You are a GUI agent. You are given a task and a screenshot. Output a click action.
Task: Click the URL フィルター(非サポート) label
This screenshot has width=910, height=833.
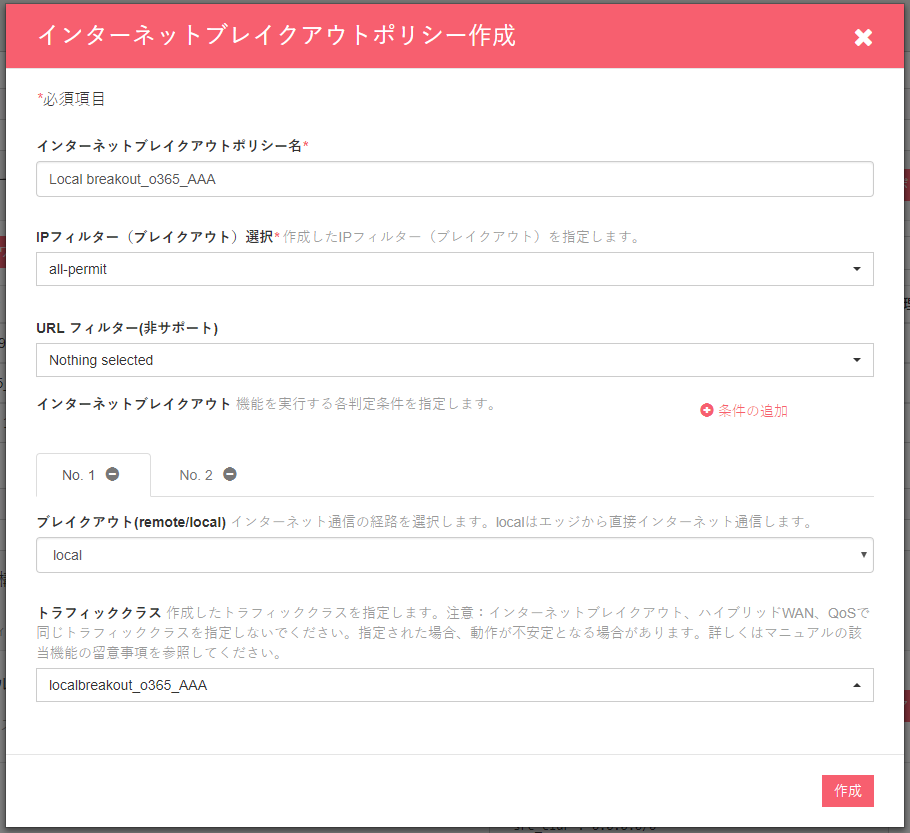point(127,328)
